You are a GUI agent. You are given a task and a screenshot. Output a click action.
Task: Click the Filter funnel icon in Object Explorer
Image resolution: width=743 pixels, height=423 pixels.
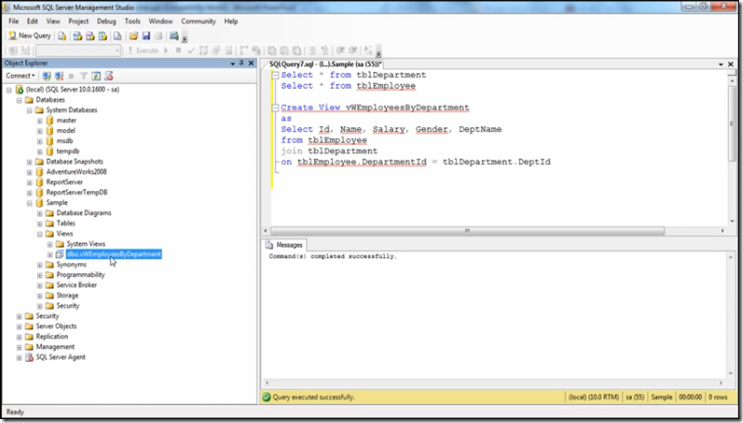point(83,76)
